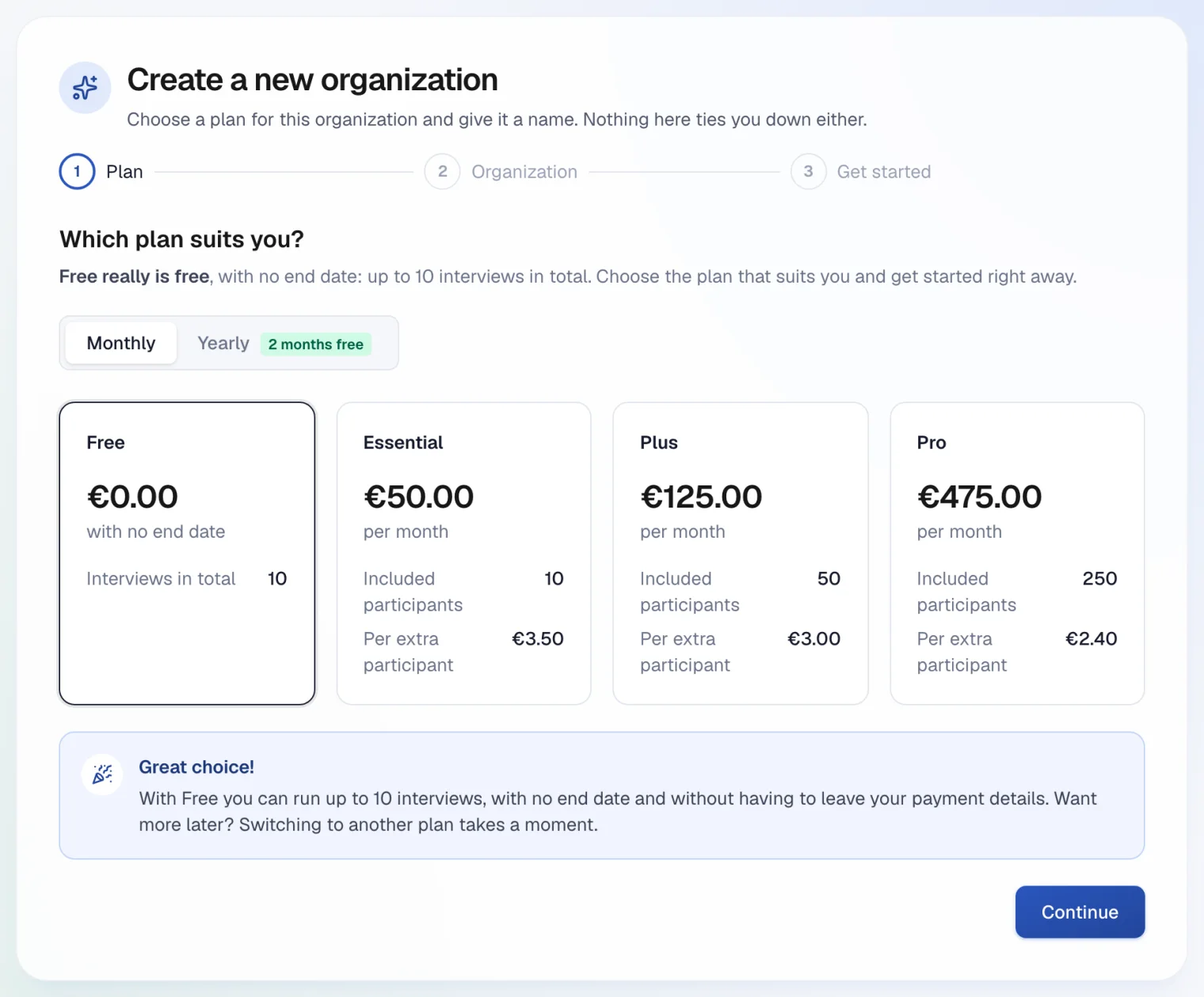Click the 'Interviews in total' label
The height and width of the screenshot is (997, 1204).
[161, 579]
